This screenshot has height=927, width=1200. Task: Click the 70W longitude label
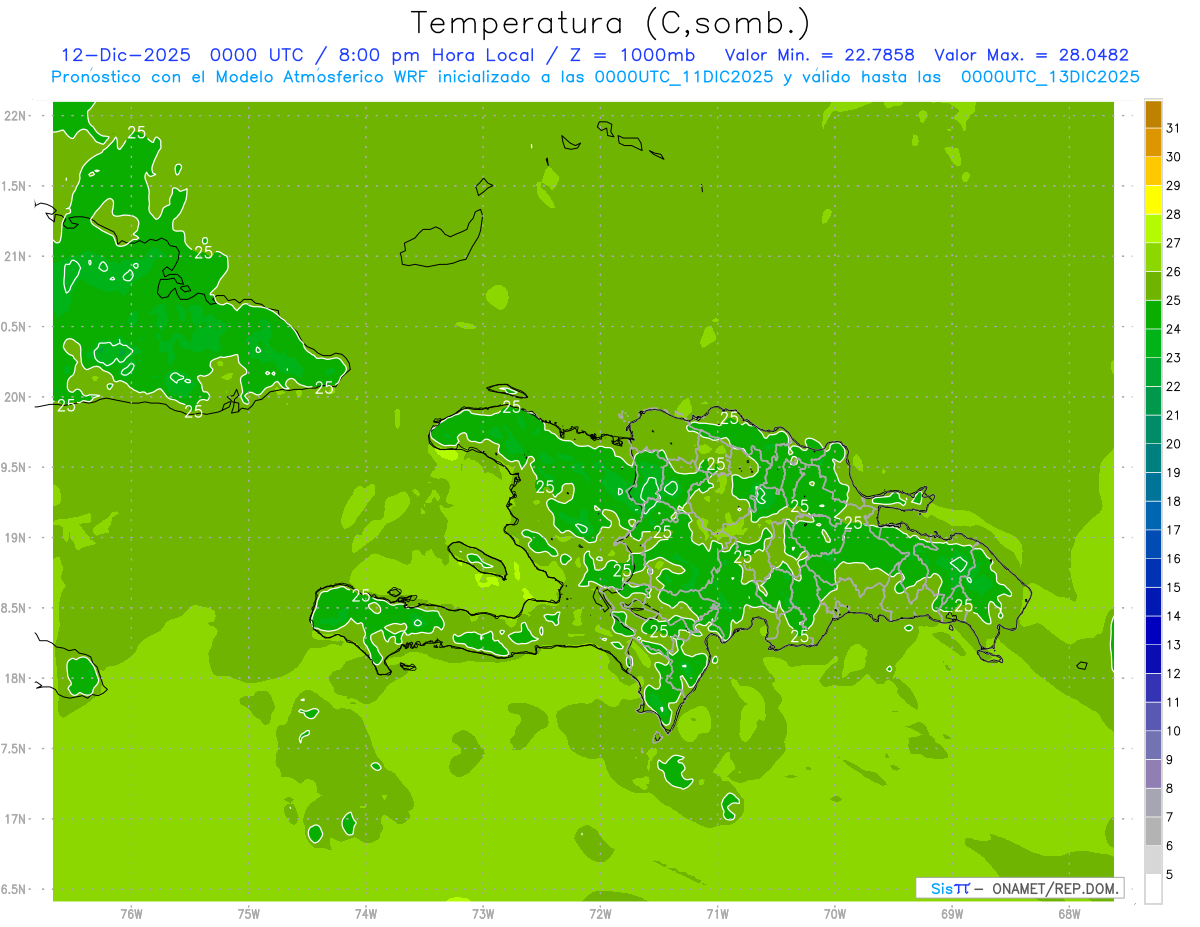point(835,913)
